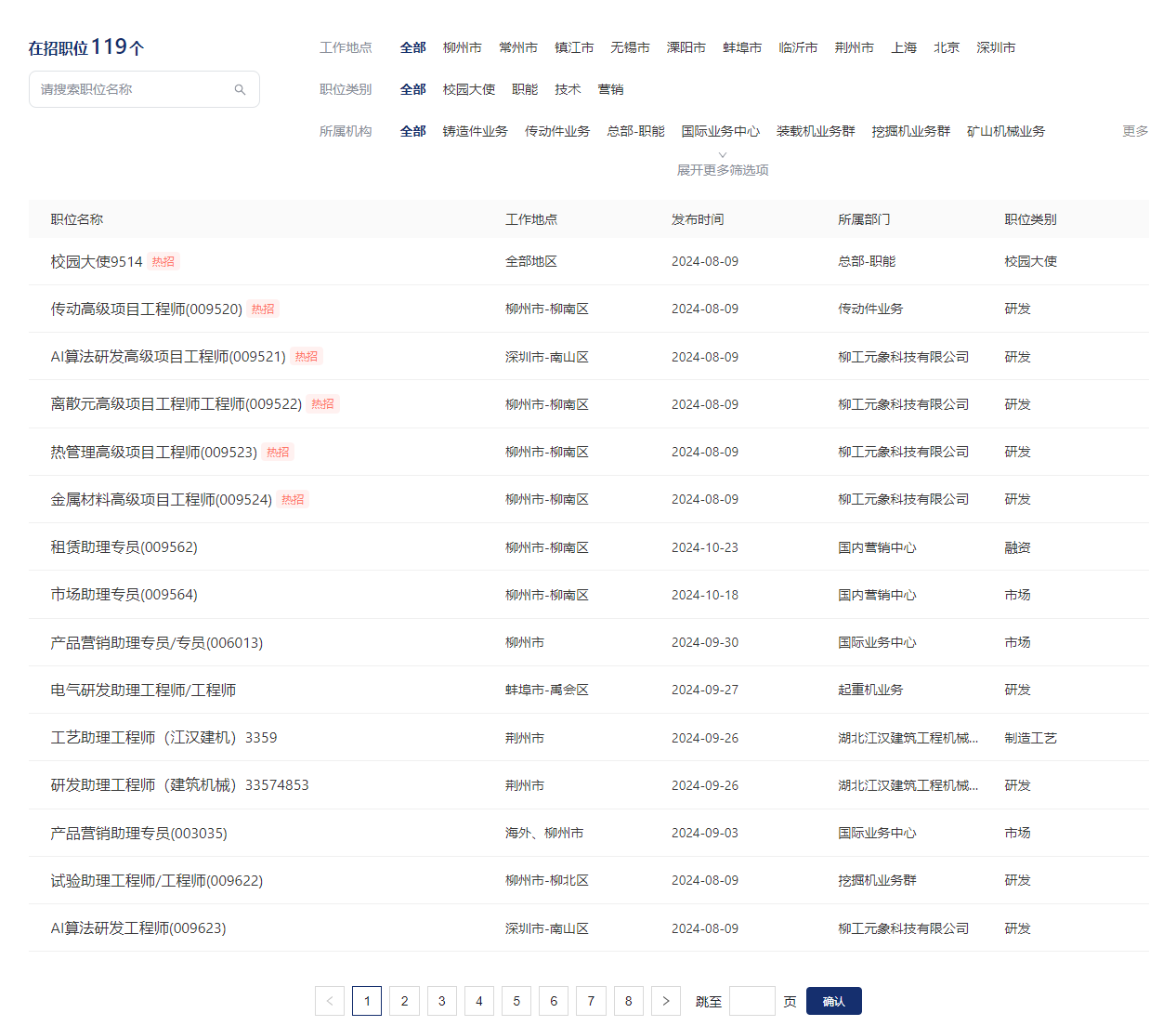Screen dimensions: 1176x1026
Task: Filter job category by 职能
Action: click(x=525, y=89)
